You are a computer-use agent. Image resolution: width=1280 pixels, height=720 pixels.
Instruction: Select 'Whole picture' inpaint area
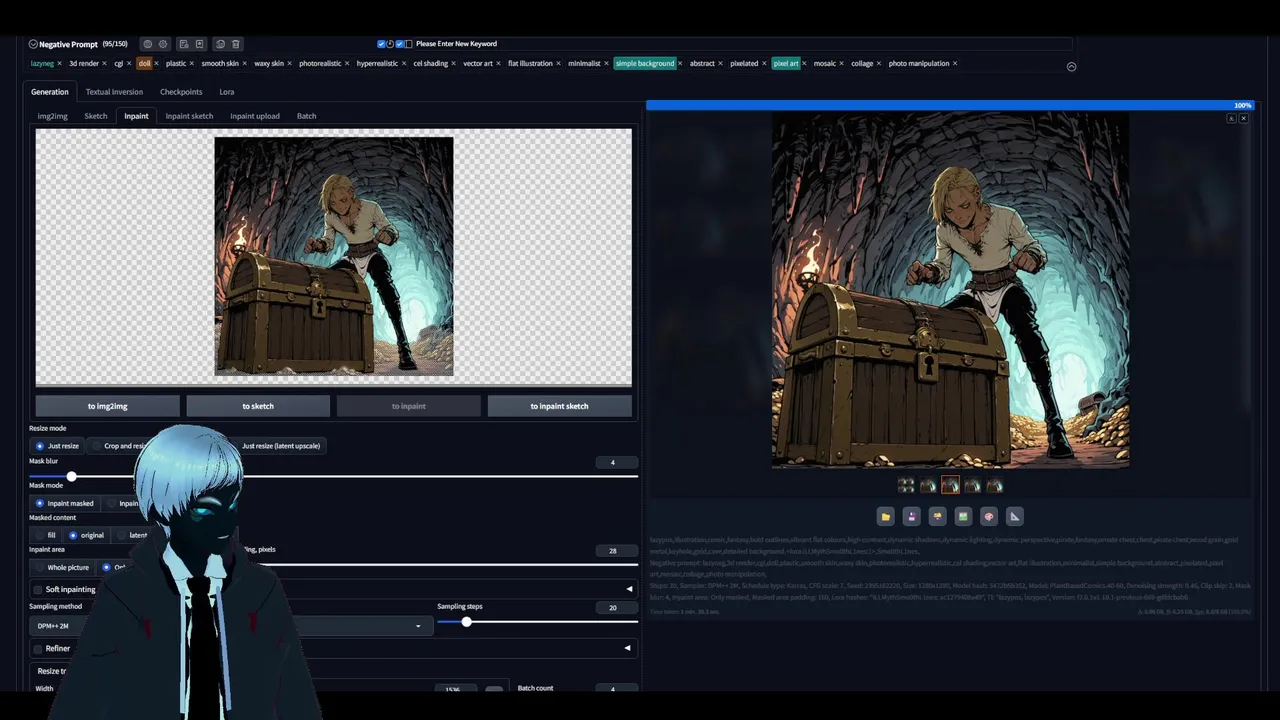click(62, 567)
